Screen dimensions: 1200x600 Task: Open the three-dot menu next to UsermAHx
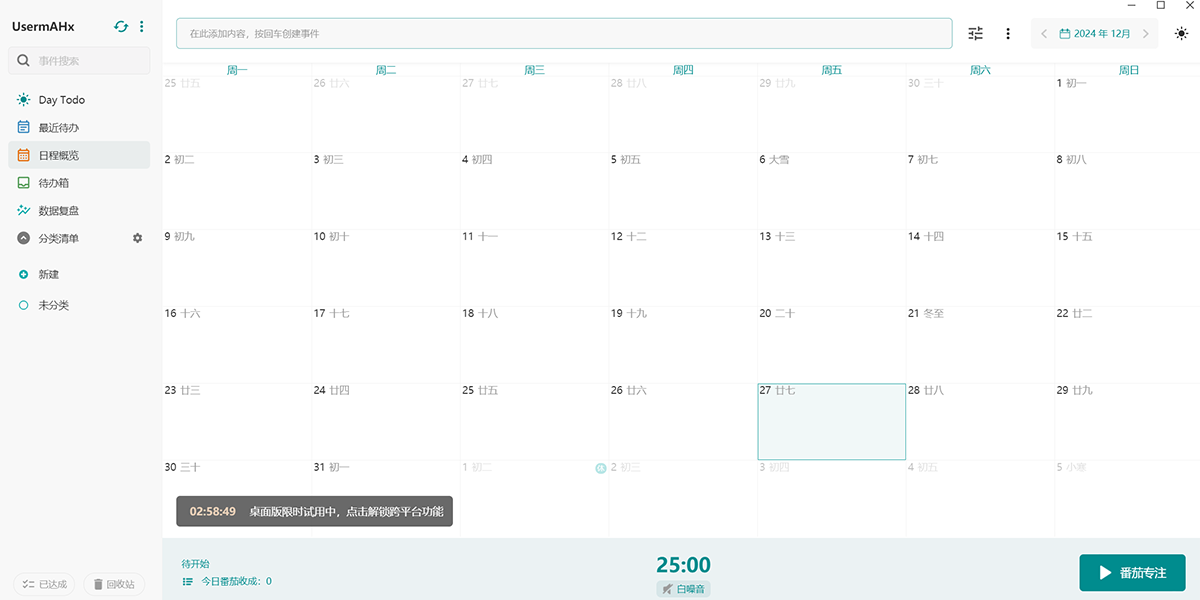pos(141,27)
